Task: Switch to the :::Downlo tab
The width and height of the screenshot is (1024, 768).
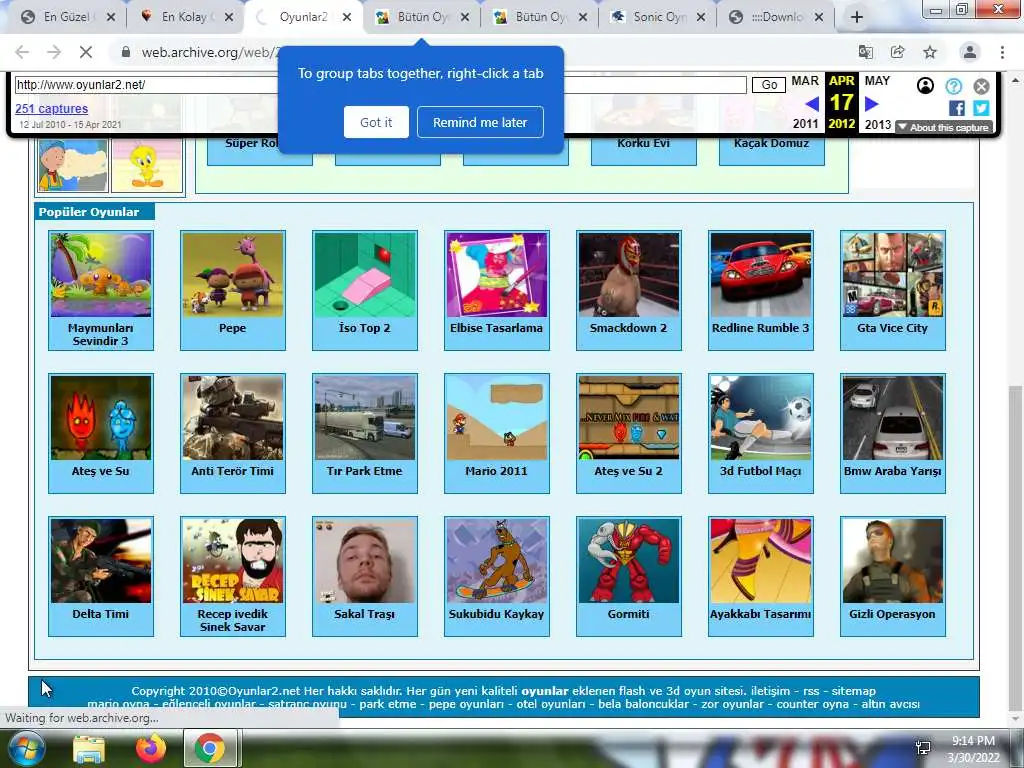Action: tap(776, 17)
